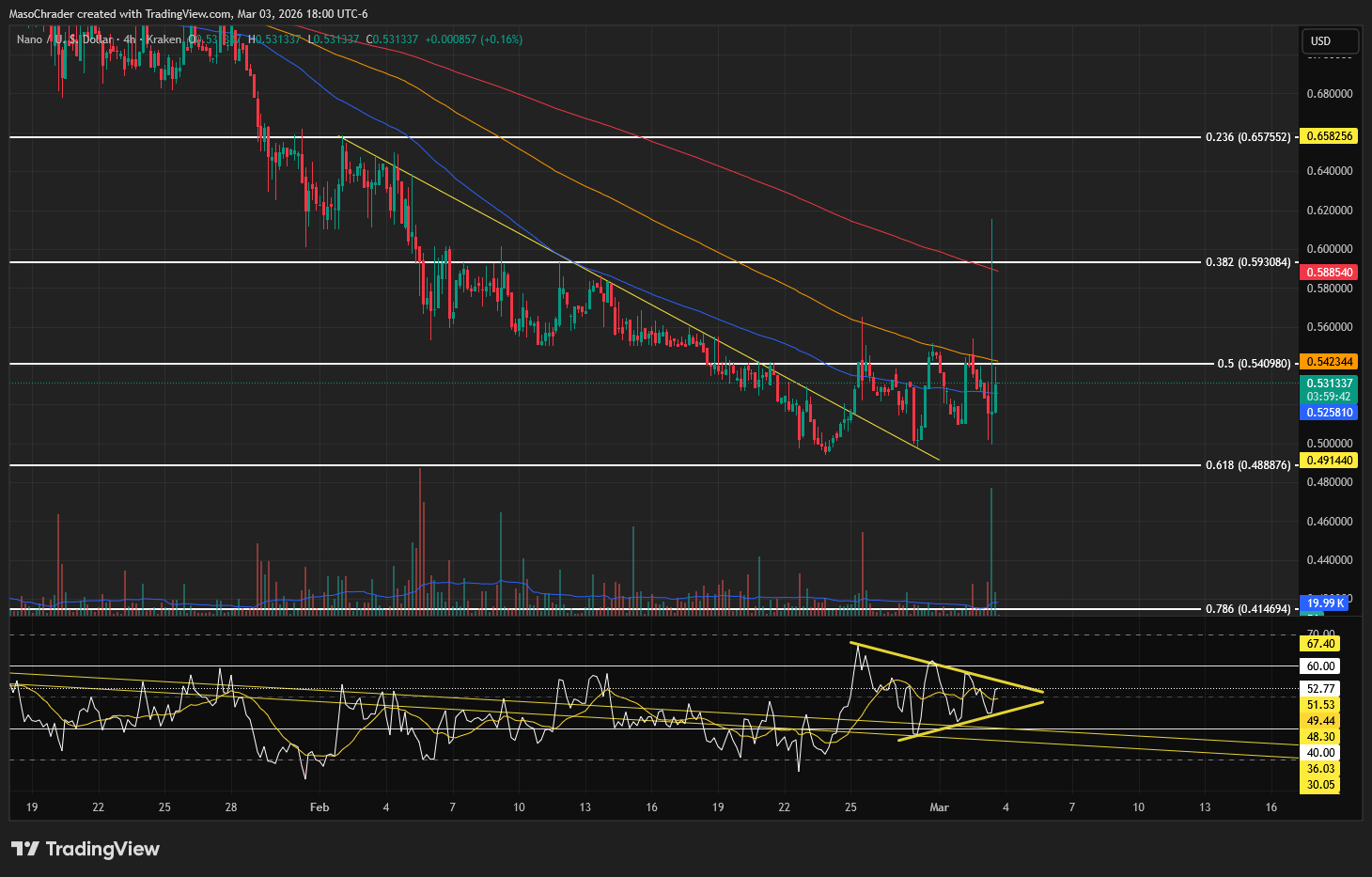Click the 0.480000 price axis value
The width and height of the screenshot is (1372, 877).
click(1329, 482)
